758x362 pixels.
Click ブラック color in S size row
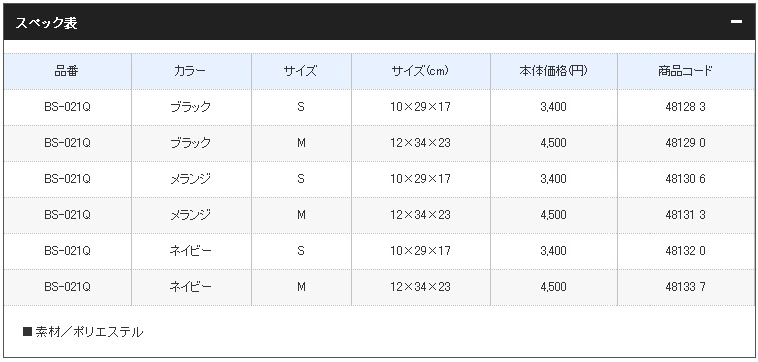[x=191, y=107]
